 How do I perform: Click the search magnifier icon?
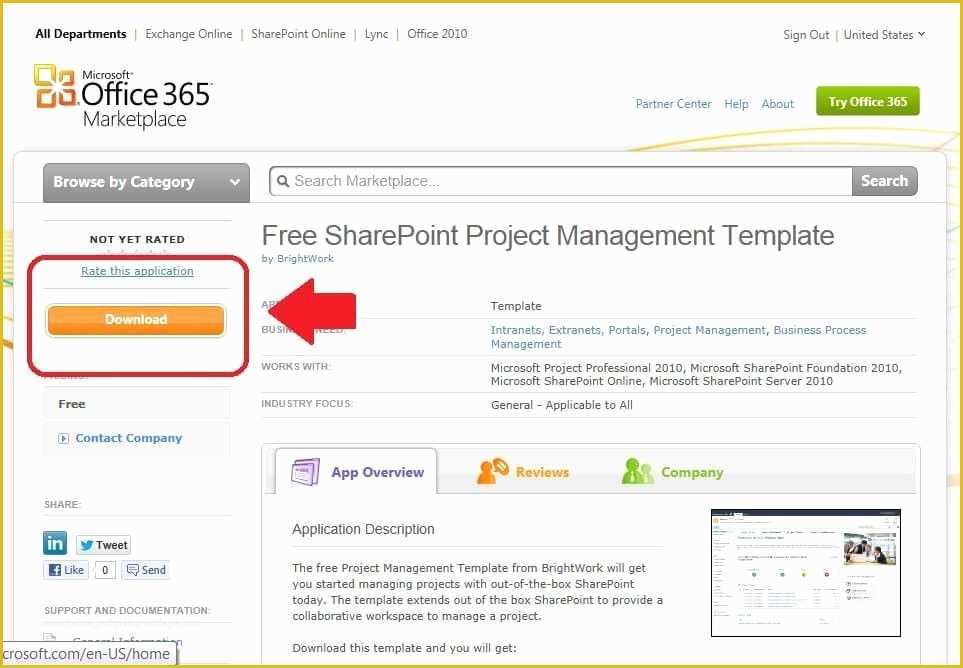(283, 181)
